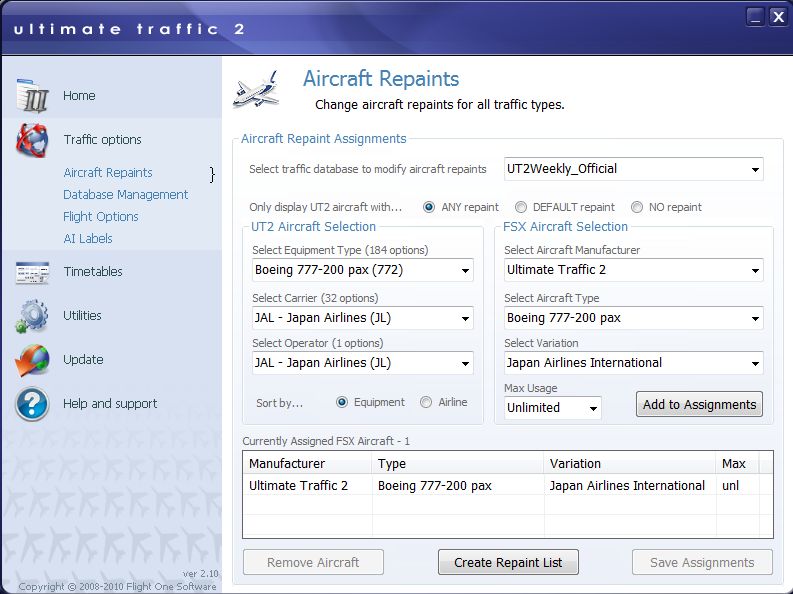This screenshot has height=594, width=793.
Task: Select ANY repaint radio button
Action: pos(429,207)
